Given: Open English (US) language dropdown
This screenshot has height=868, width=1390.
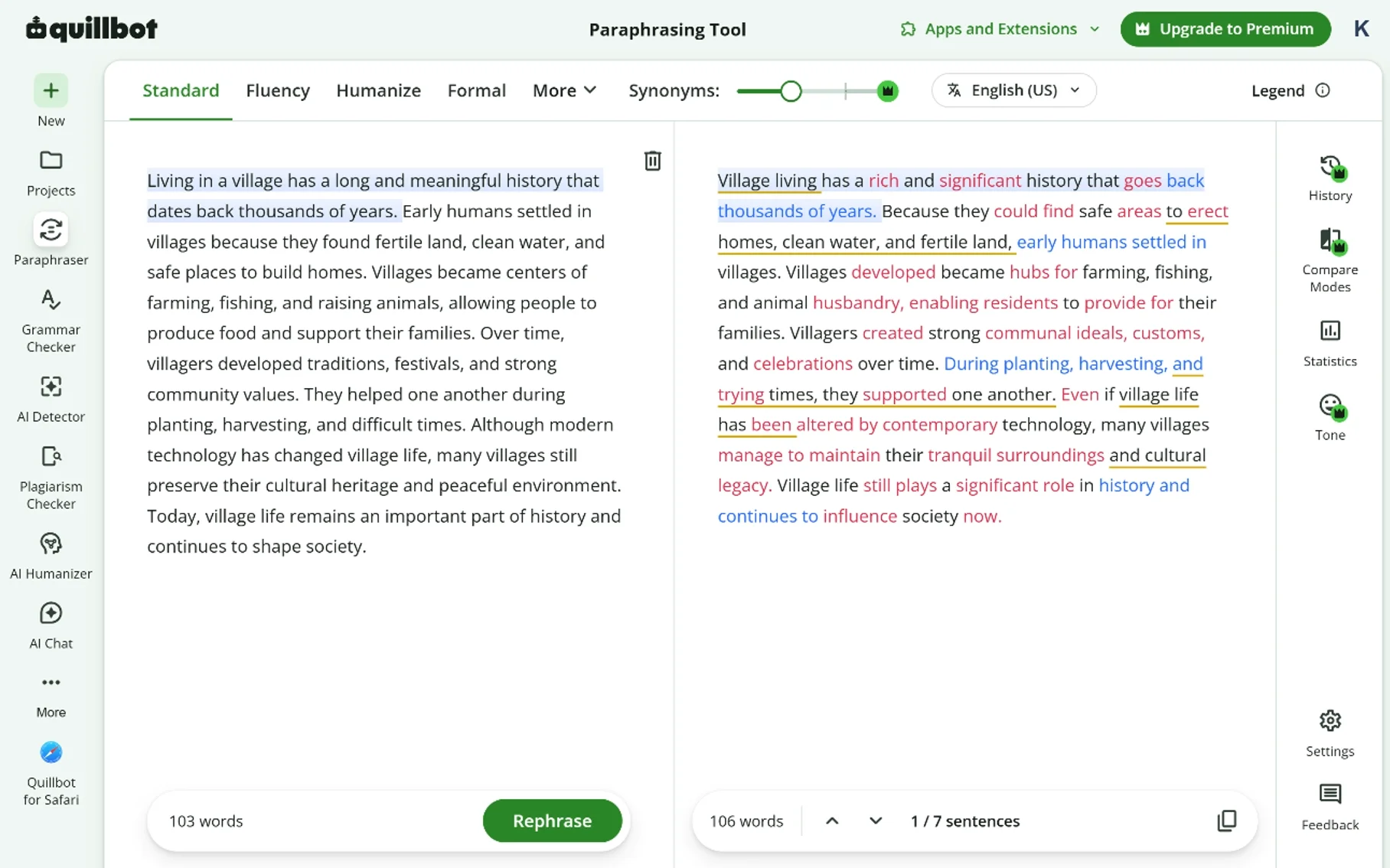Looking at the screenshot, I should pyautogui.click(x=1013, y=90).
